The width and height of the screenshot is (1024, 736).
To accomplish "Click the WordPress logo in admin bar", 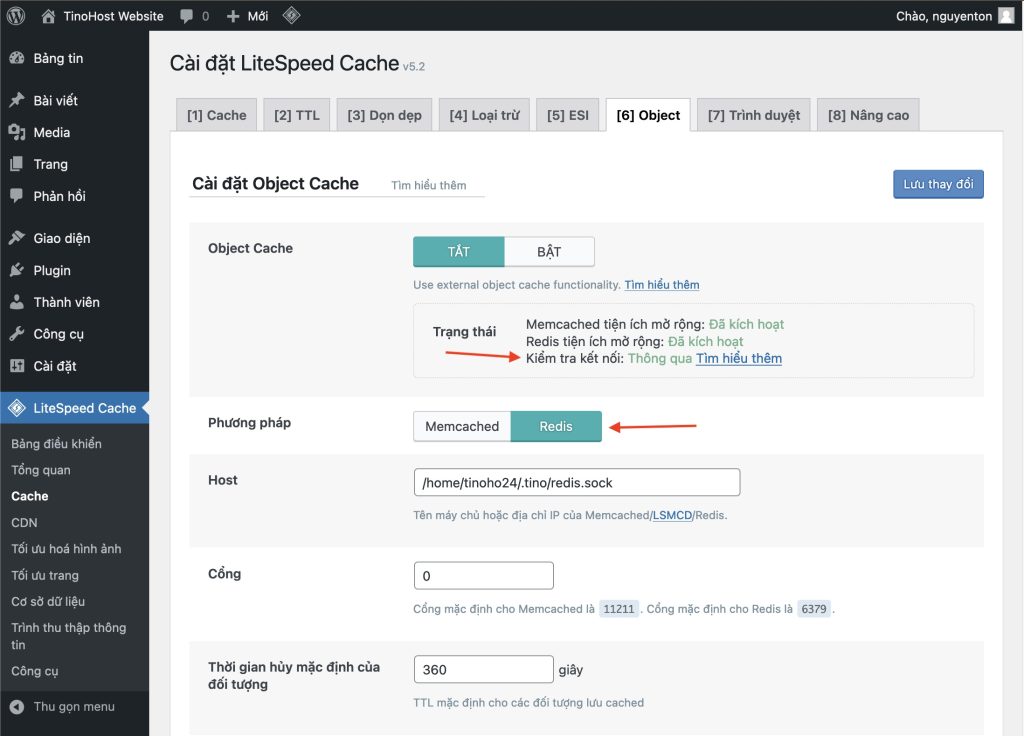I will click(16, 16).
